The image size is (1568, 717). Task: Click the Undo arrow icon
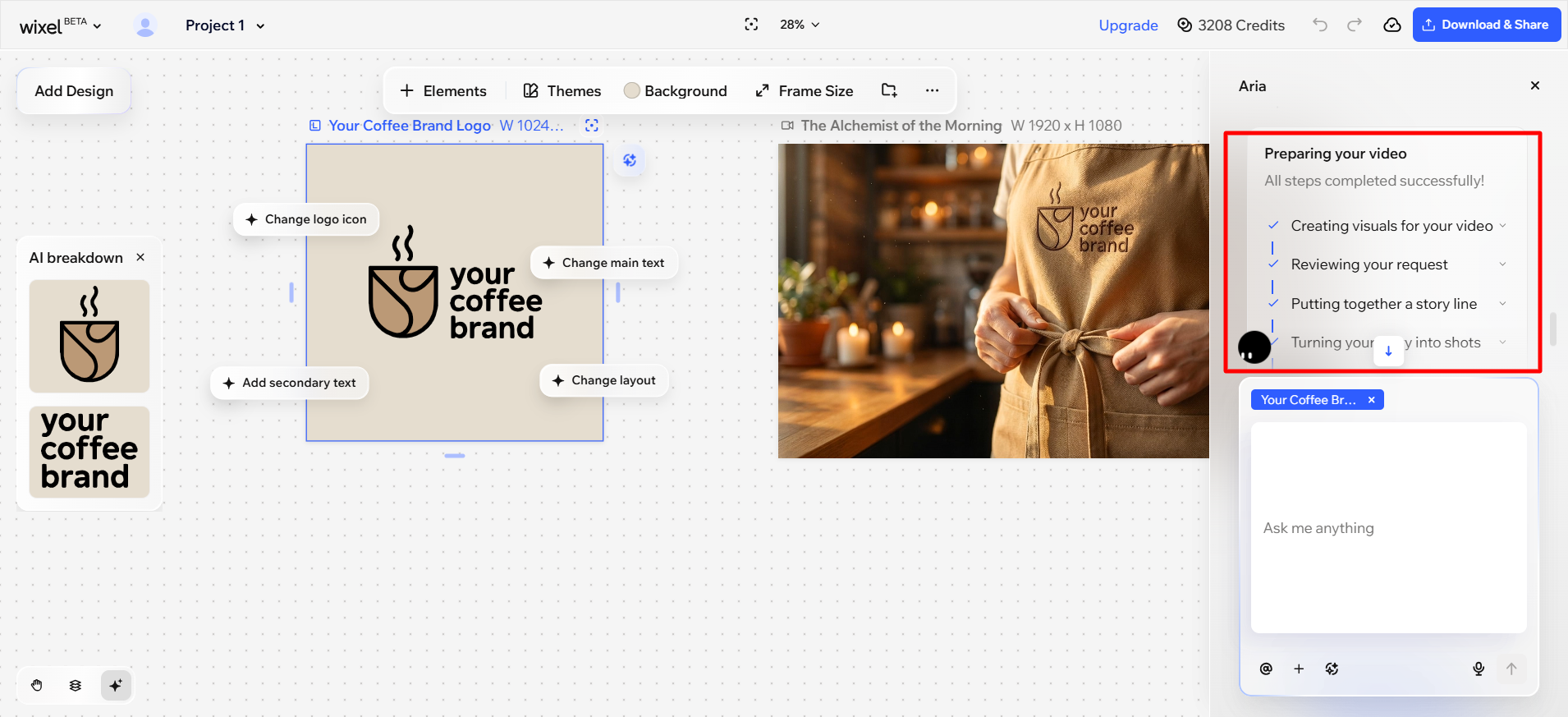(1320, 25)
